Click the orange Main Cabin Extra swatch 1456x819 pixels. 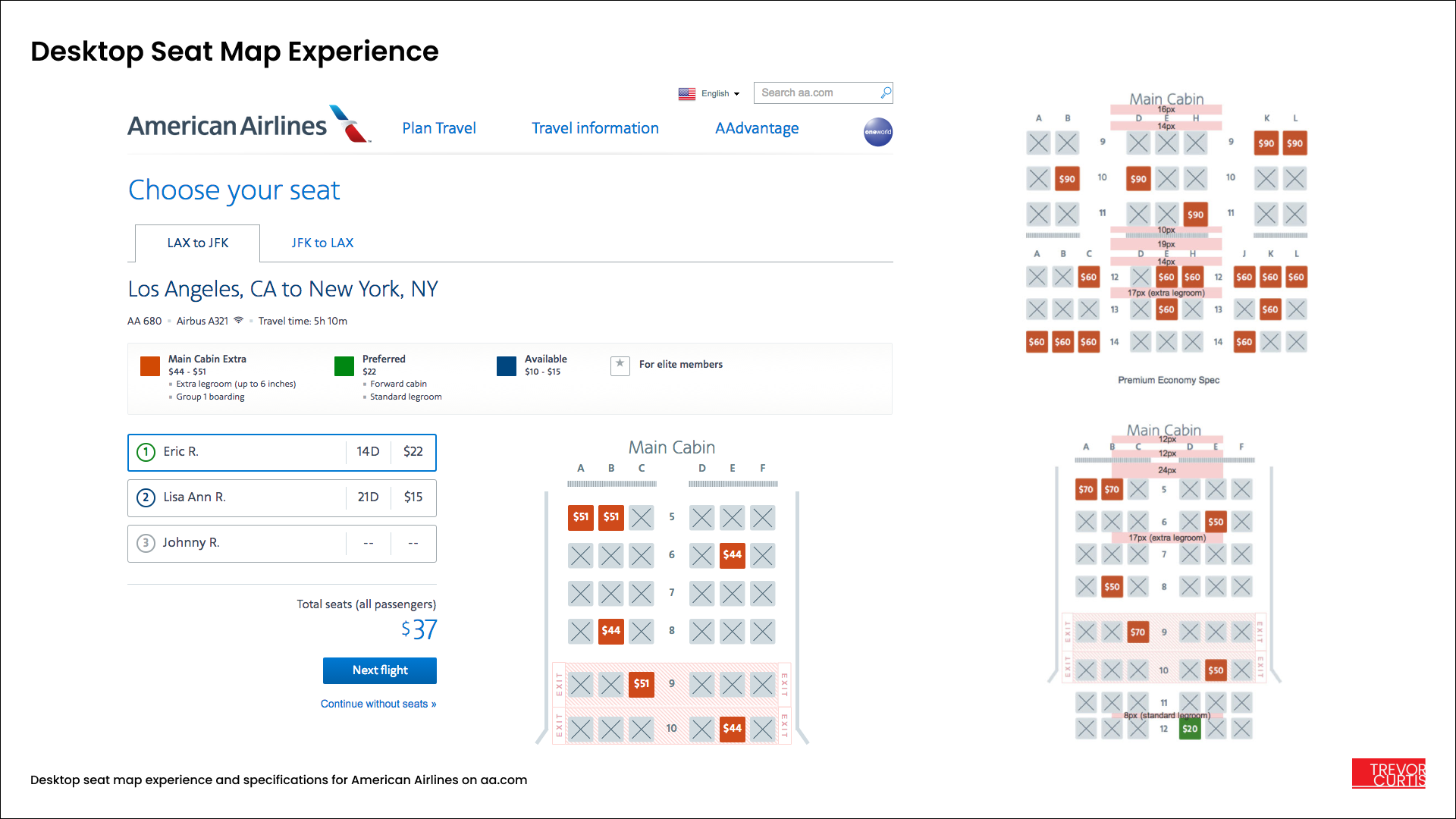pos(150,366)
